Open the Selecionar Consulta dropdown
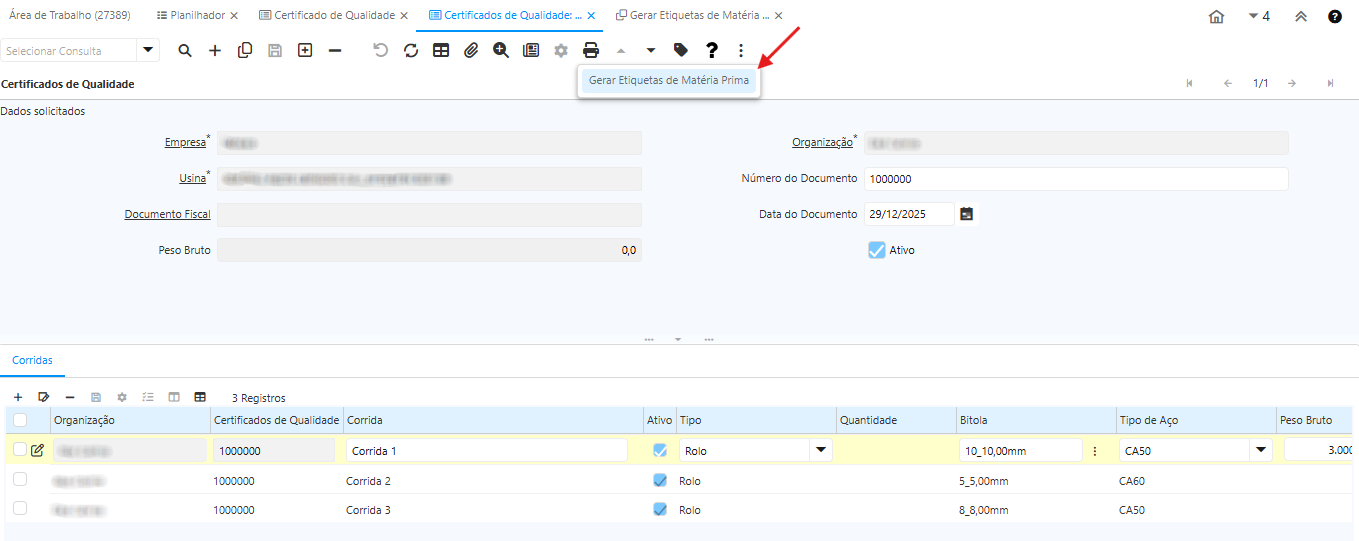The width and height of the screenshot is (1359, 541). click(x=149, y=50)
